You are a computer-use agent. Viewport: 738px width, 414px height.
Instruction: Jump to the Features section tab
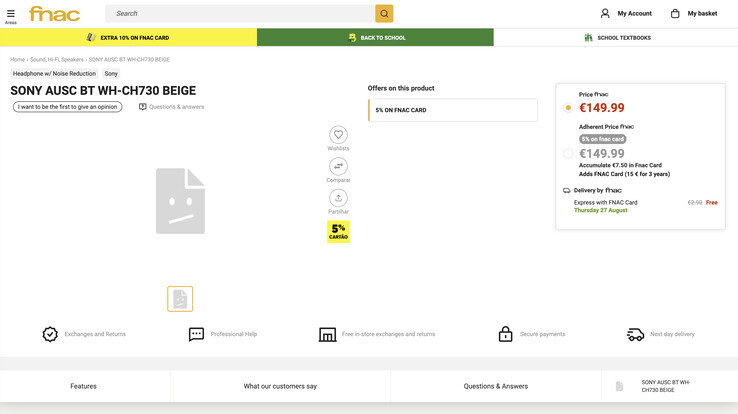(x=84, y=386)
